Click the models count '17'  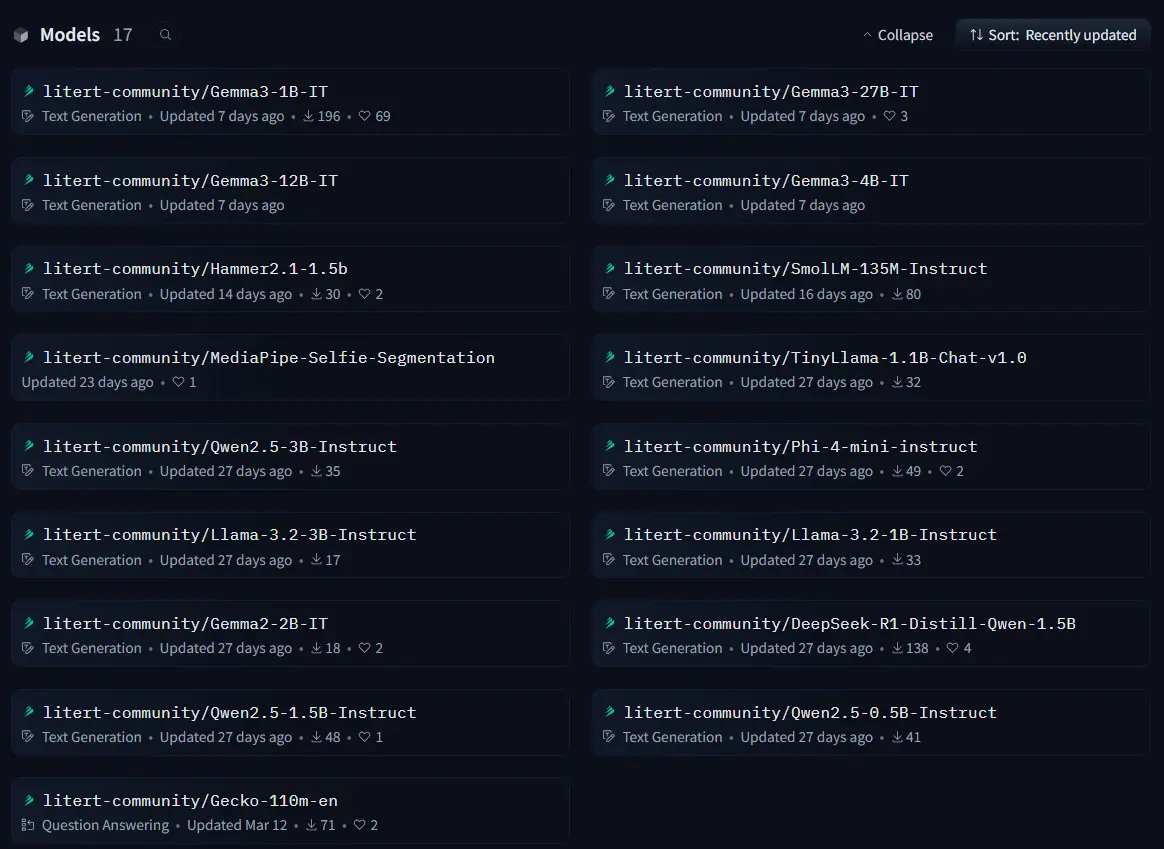pyautogui.click(x=123, y=35)
